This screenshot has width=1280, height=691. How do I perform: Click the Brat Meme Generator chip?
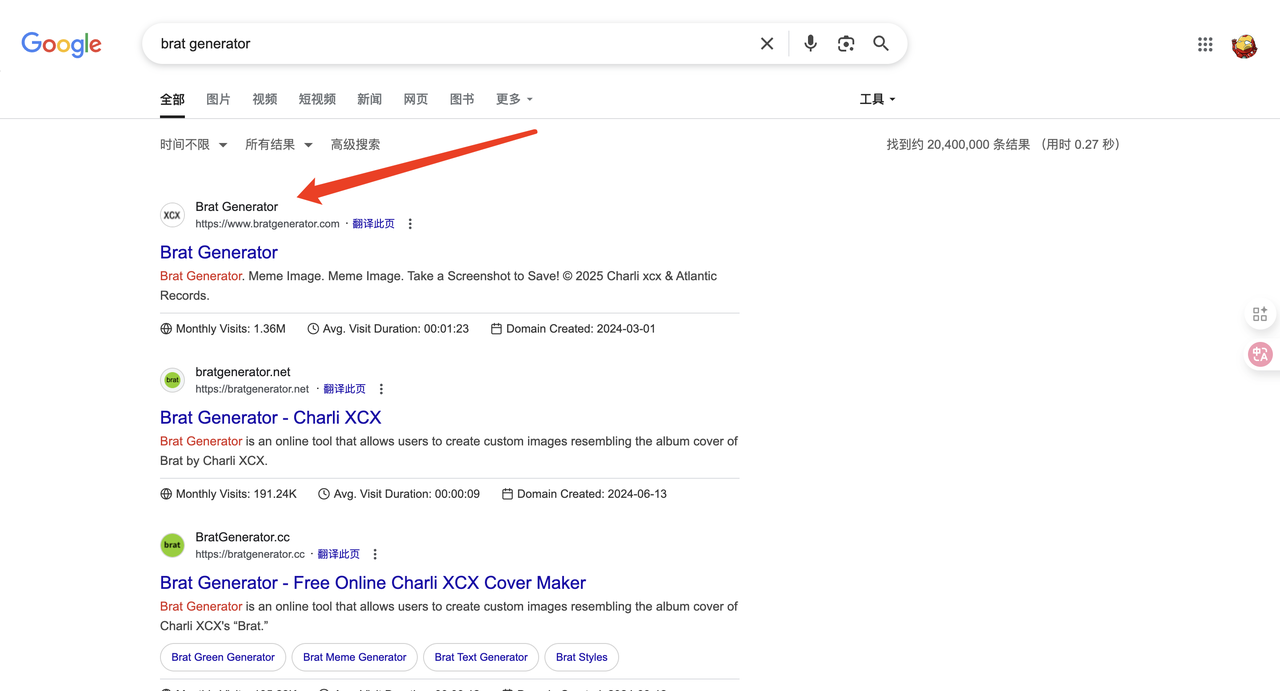354,657
